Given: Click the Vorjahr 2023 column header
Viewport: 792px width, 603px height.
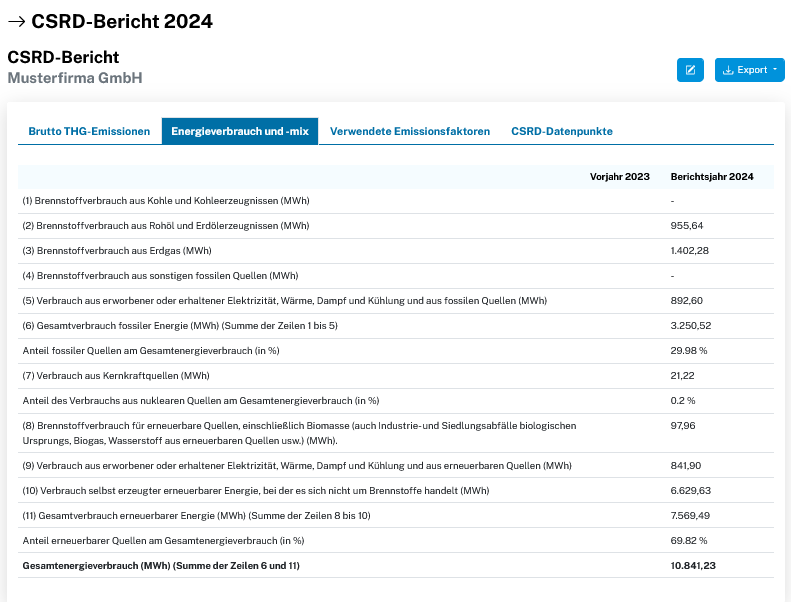Looking at the screenshot, I should point(619,176).
